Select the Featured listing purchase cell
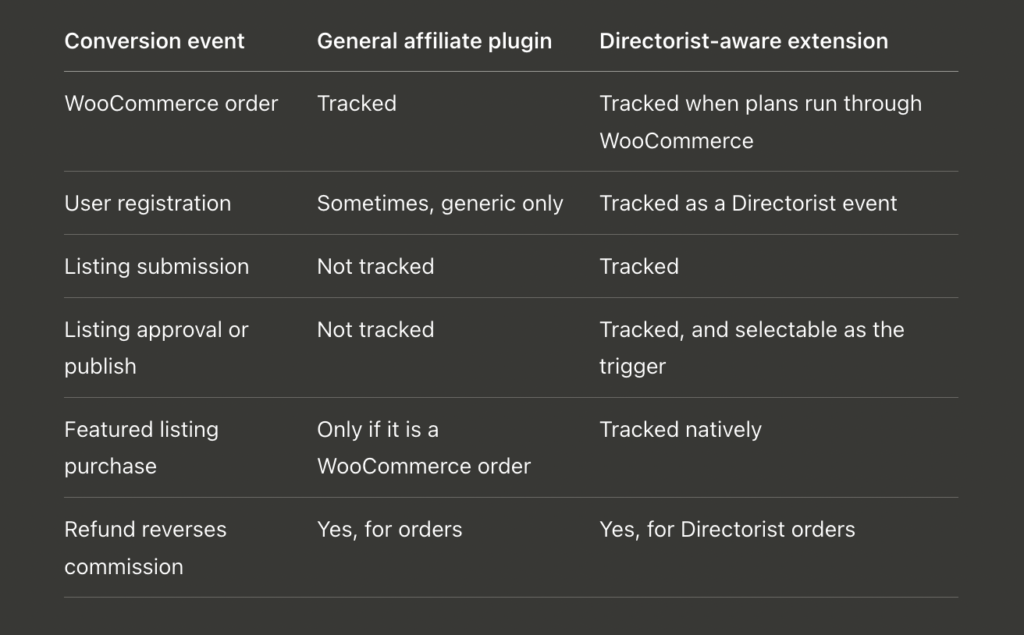The image size is (1024, 635). tap(142, 448)
